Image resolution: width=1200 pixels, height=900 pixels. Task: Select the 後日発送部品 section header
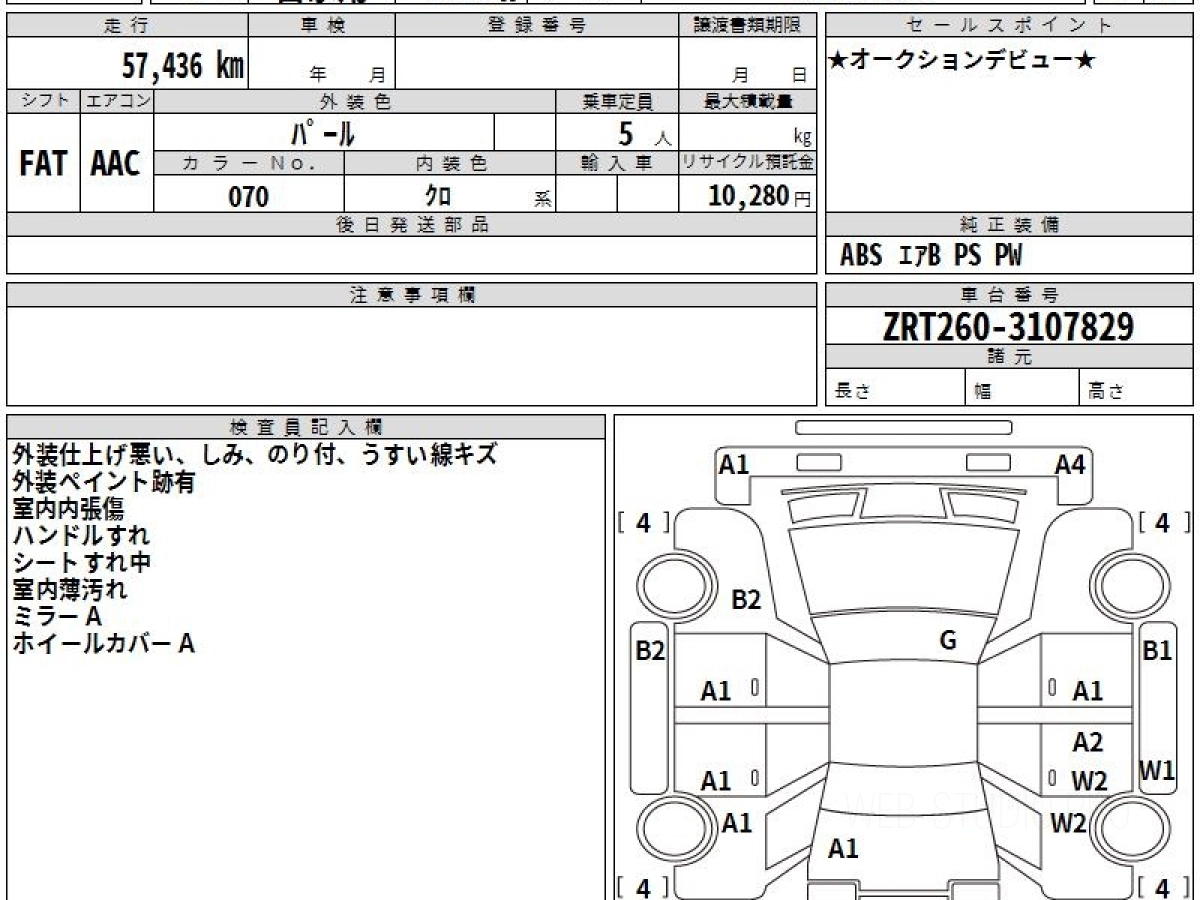tap(412, 225)
